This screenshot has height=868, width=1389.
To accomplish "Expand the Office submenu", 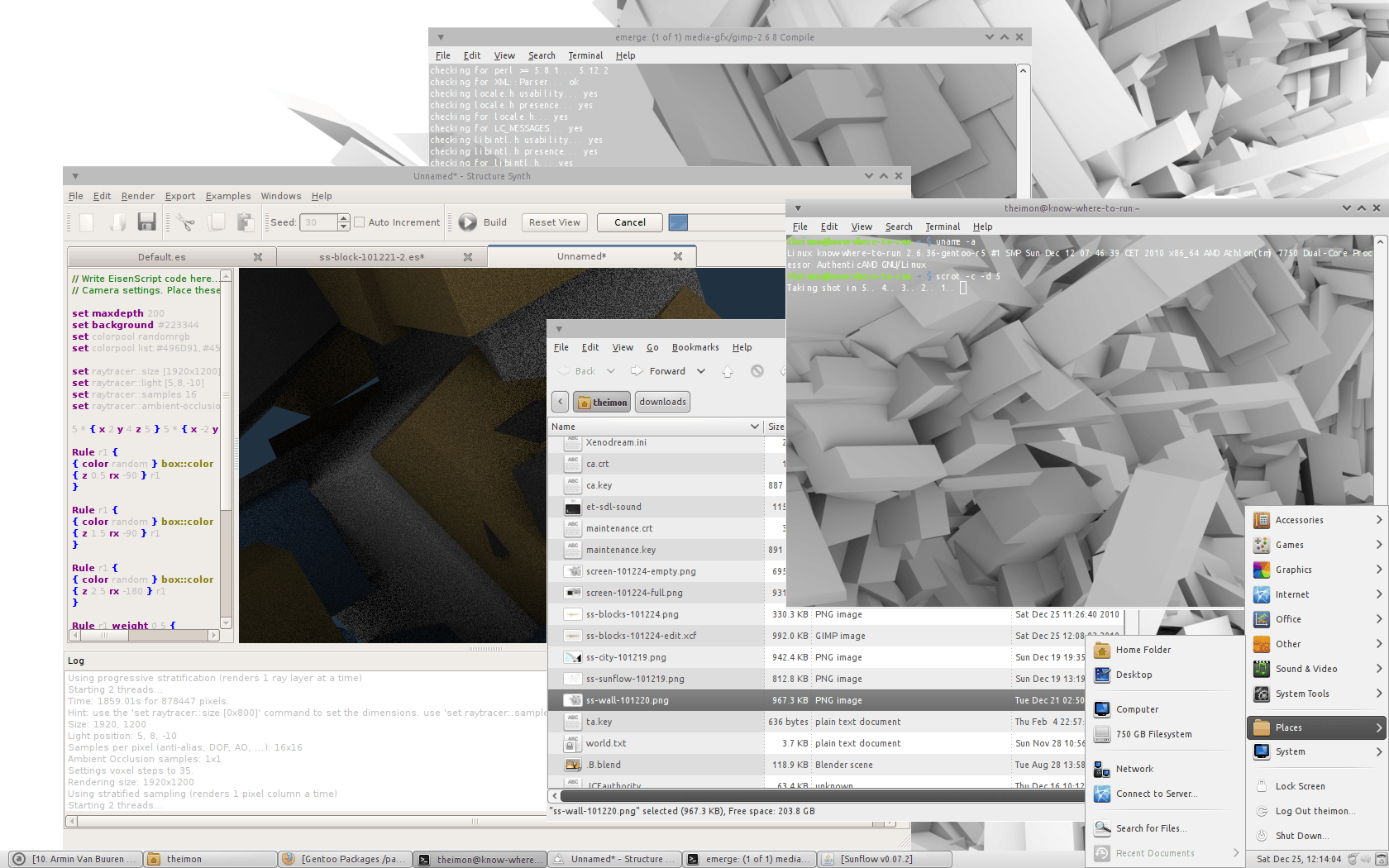I will pos(1316,619).
